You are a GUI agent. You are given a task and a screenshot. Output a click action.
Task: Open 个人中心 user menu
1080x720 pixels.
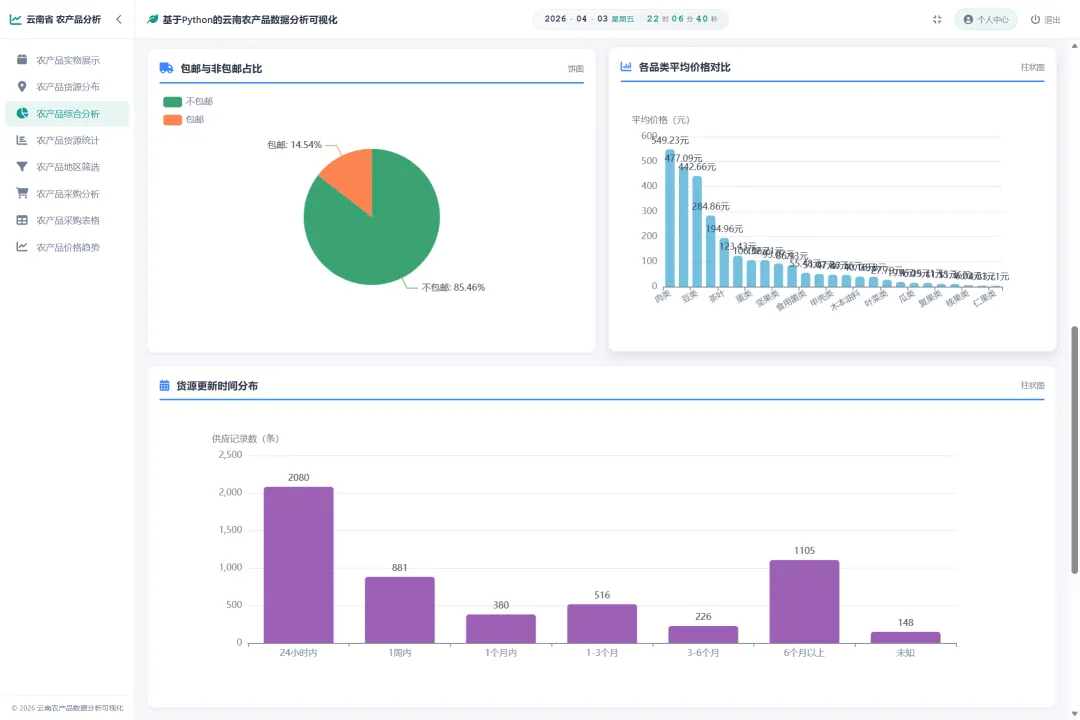tap(986, 19)
